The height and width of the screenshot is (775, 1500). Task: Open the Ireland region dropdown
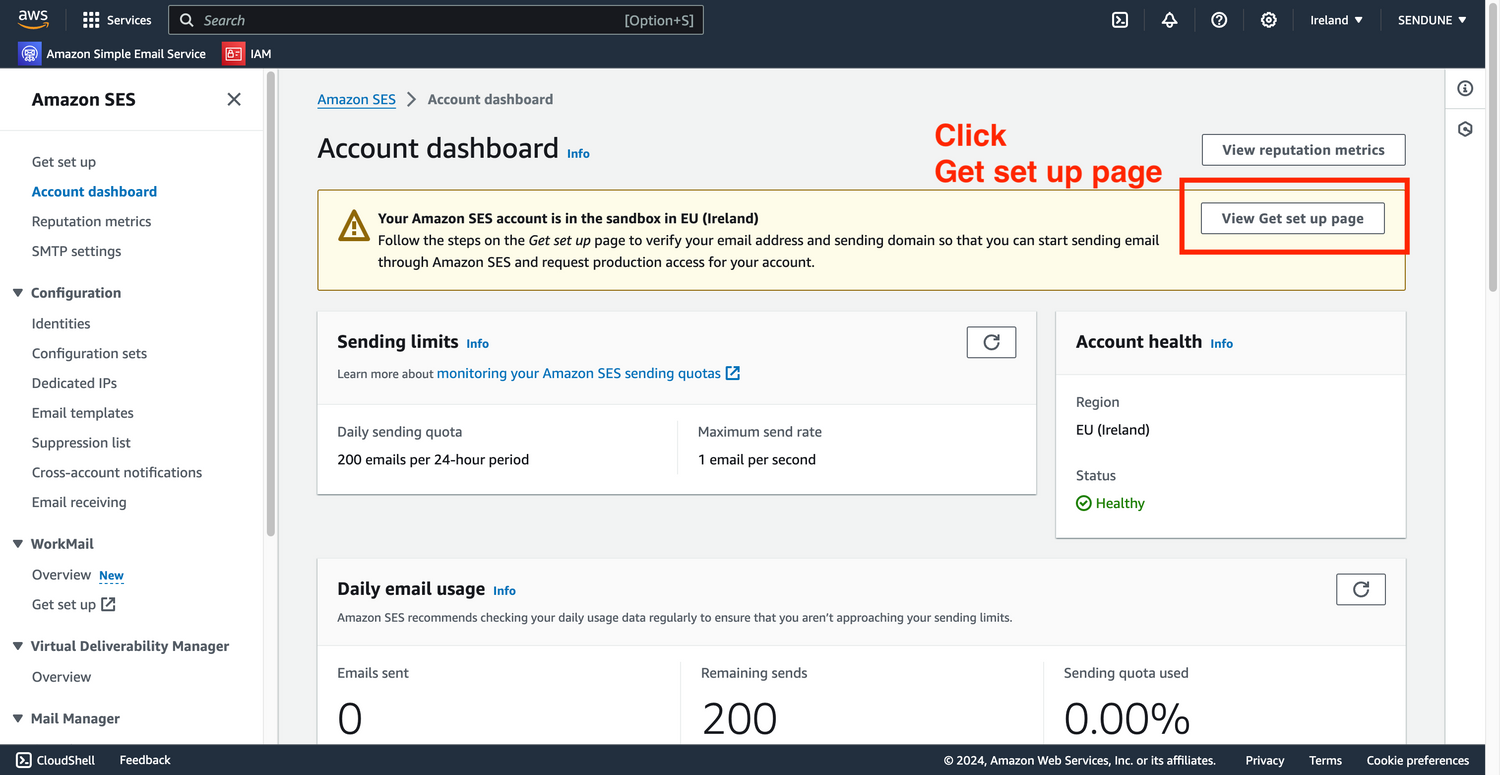point(1336,20)
